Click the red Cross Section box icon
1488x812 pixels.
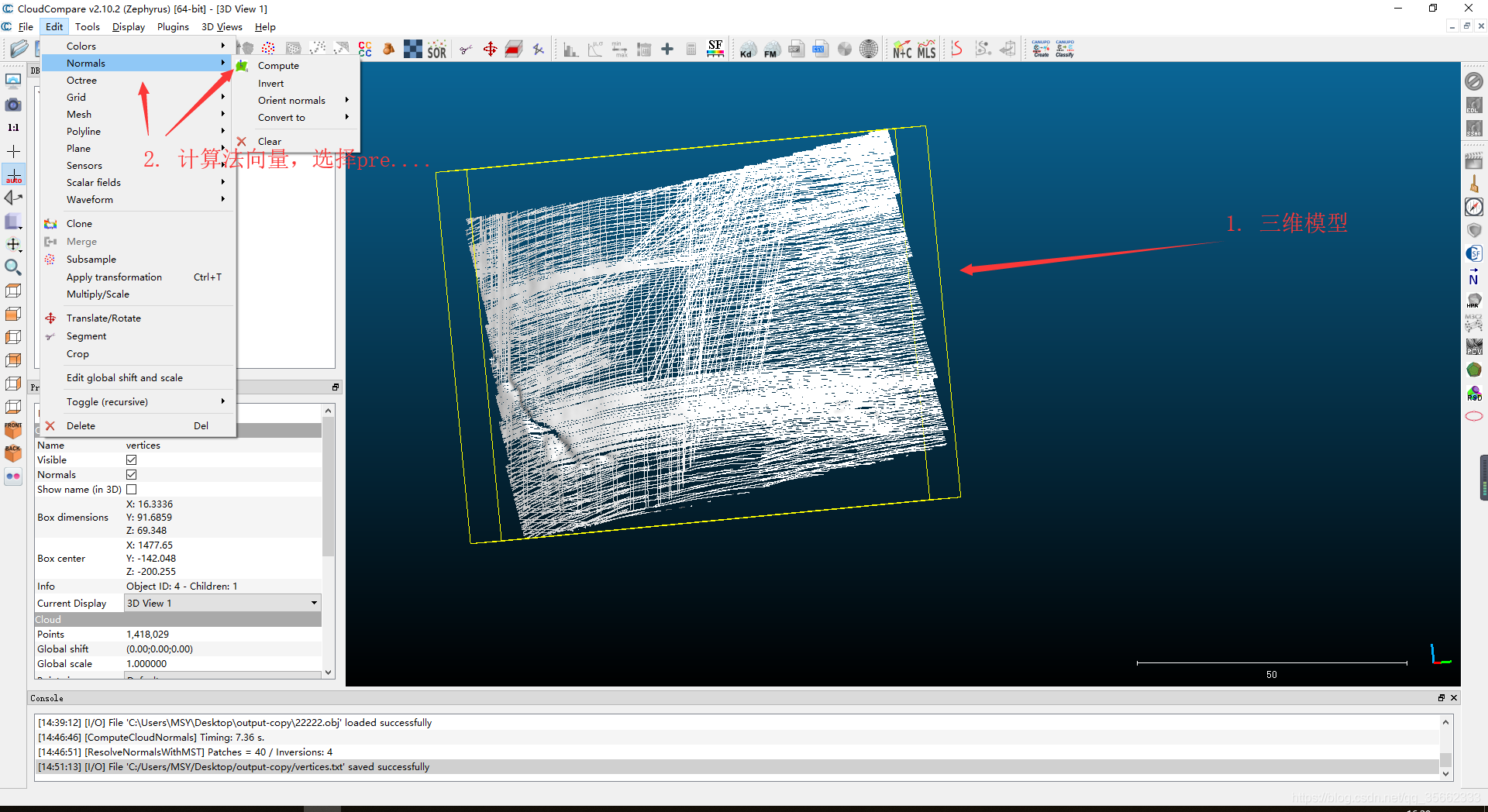click(x=513, y=50)
